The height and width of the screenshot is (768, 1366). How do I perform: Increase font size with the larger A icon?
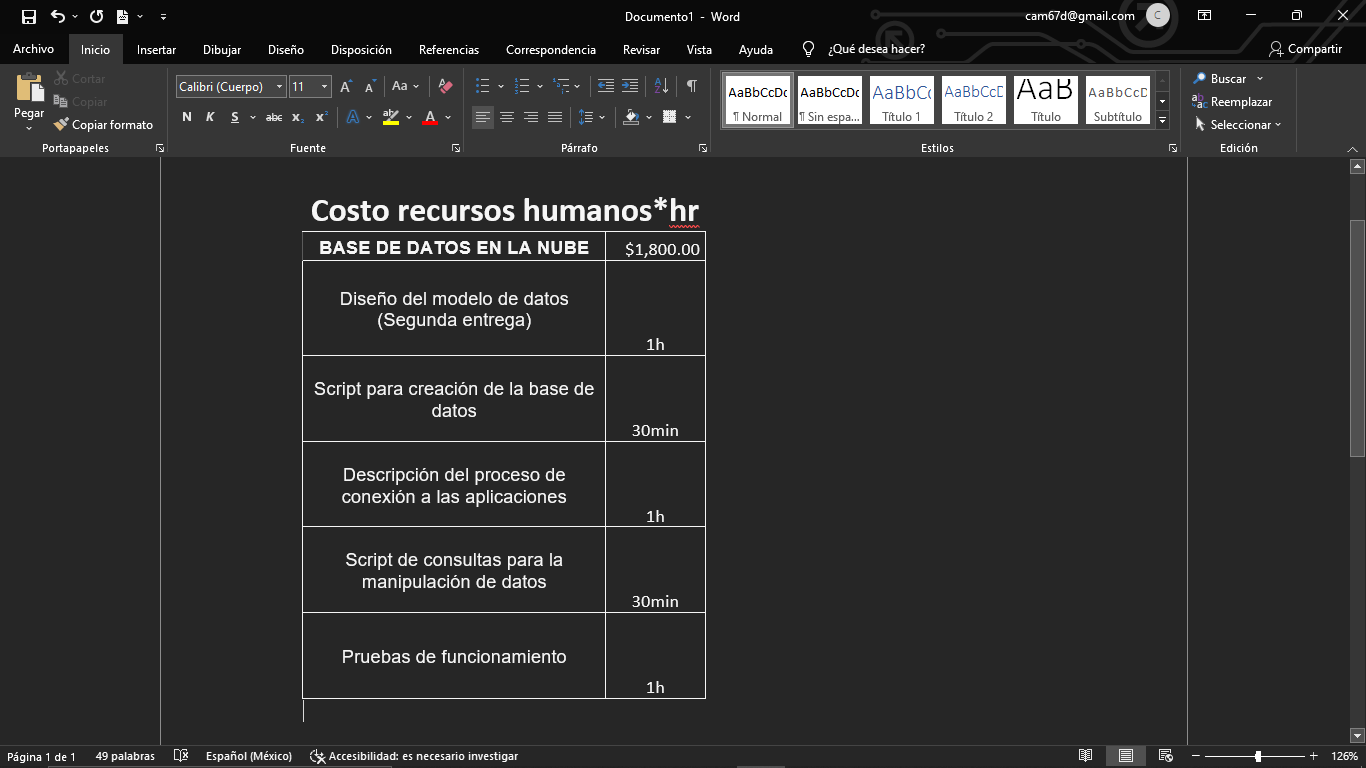(x=346, y=87)
